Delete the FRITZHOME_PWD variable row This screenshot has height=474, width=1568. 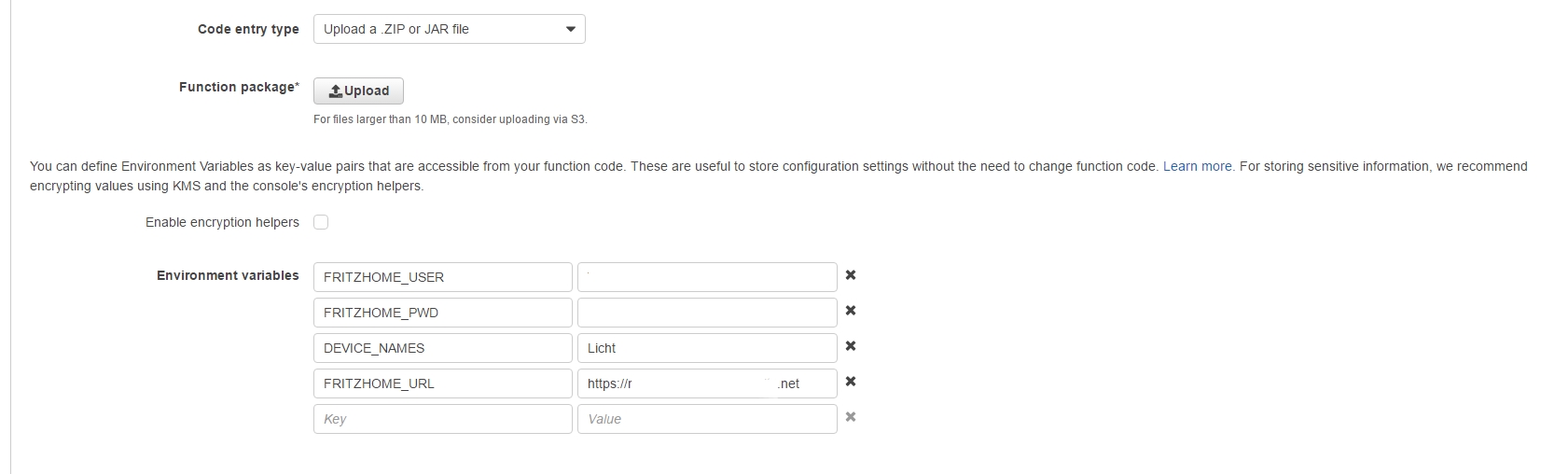850,311
